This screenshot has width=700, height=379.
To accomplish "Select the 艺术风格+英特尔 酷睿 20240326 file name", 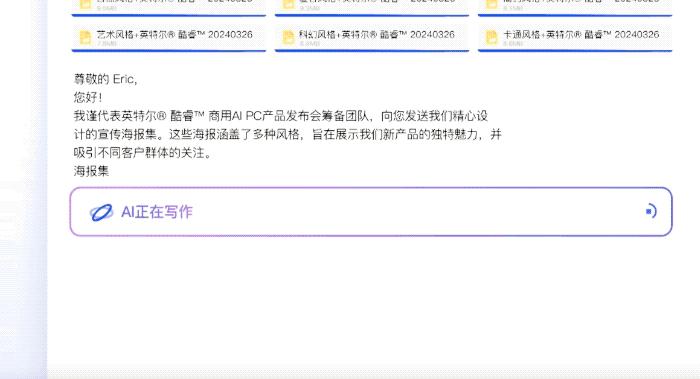I will tap(175, 34).
